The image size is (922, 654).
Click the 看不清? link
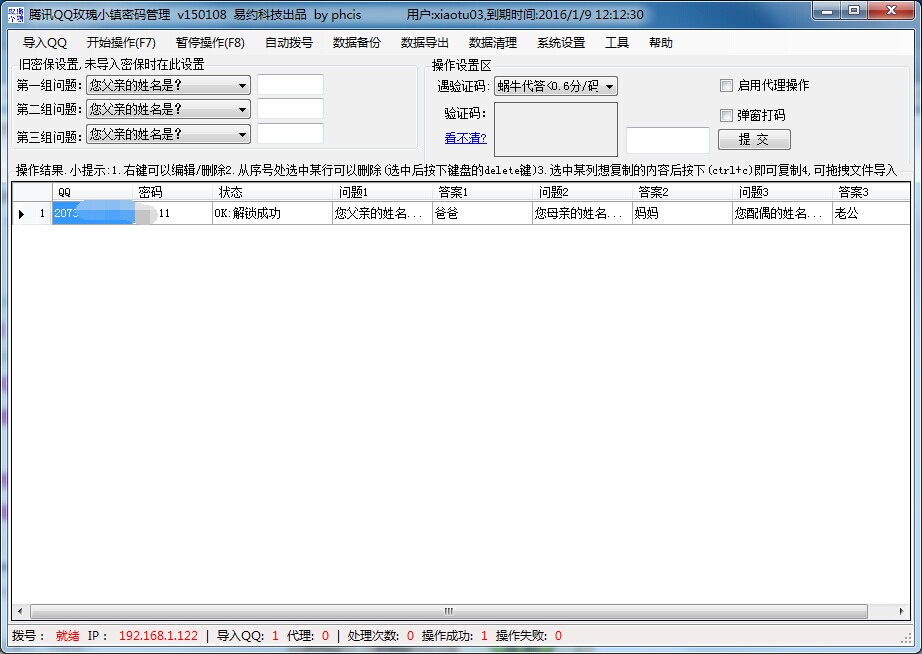pos(466,138)
